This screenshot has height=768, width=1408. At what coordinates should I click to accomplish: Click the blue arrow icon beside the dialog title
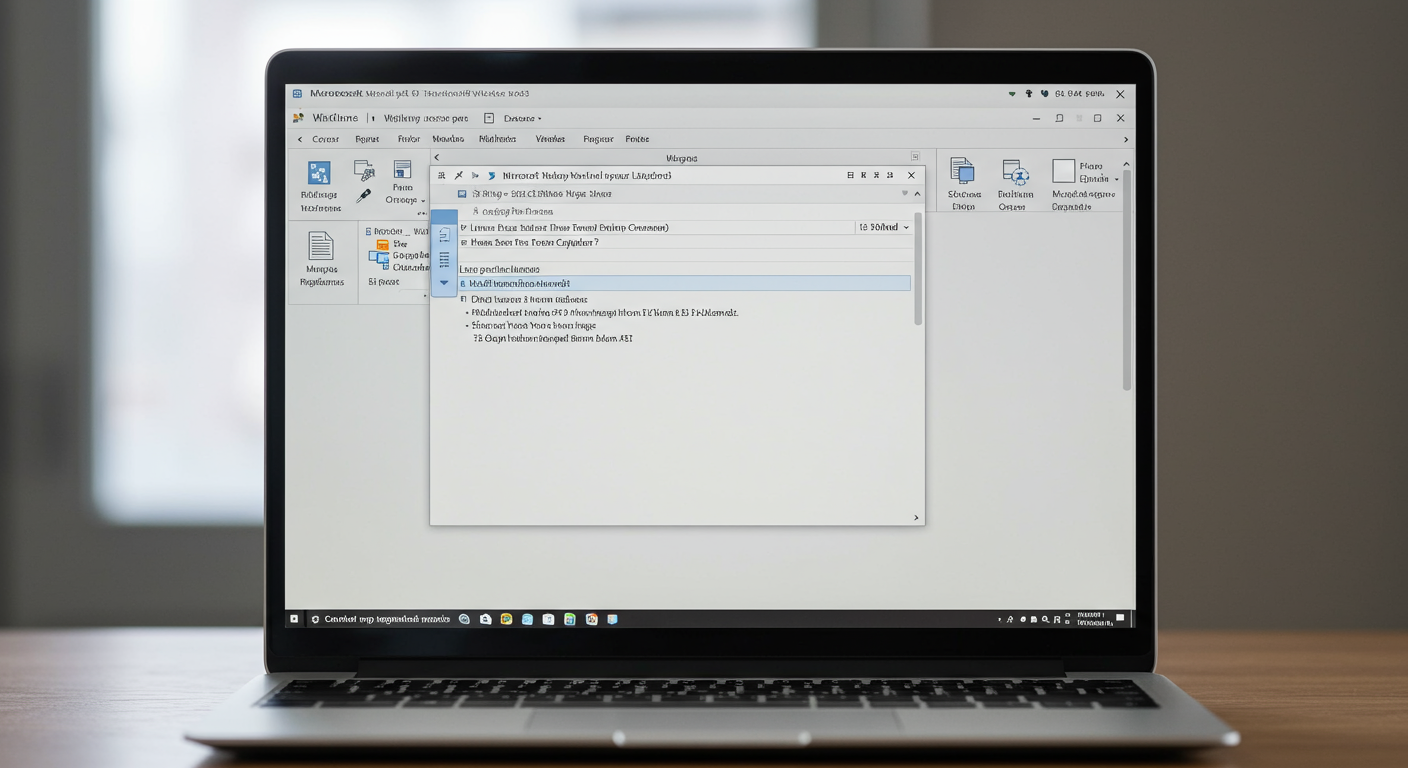click(491, 176)
